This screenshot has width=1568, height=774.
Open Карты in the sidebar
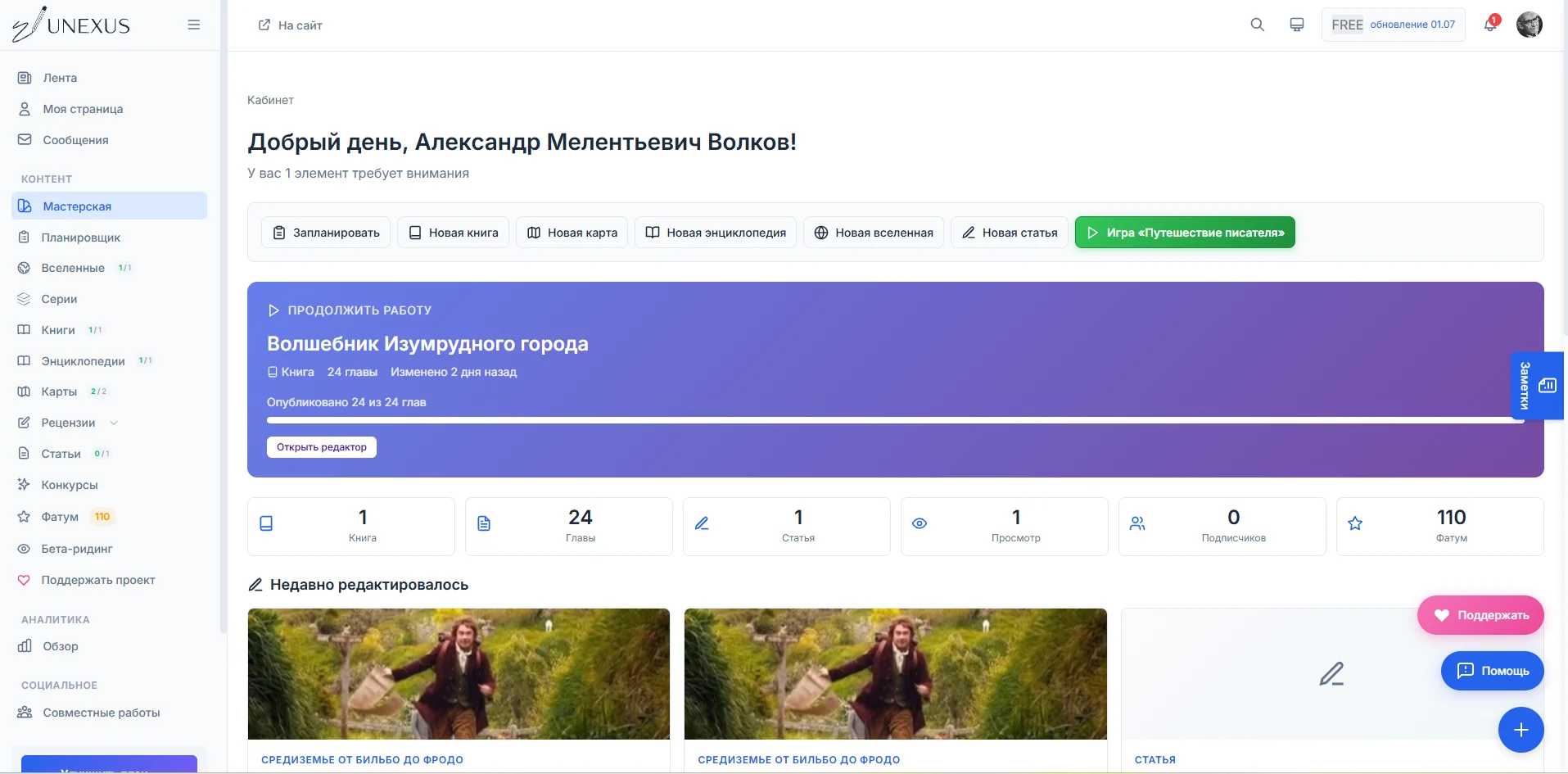[x=110, y=392]
